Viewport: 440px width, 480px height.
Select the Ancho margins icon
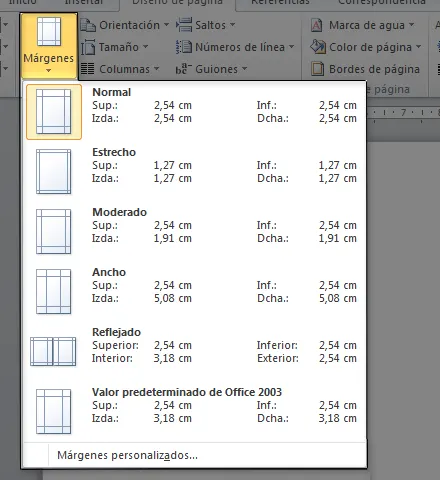[x=54, y=292]
